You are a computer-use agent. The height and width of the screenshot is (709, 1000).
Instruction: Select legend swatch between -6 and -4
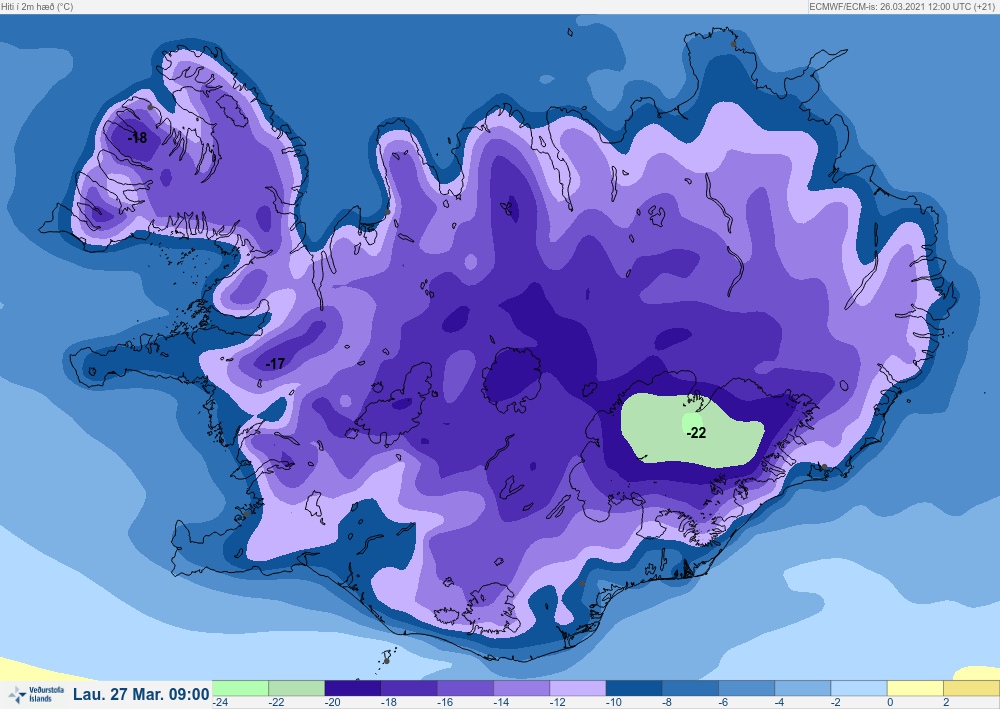746,688
